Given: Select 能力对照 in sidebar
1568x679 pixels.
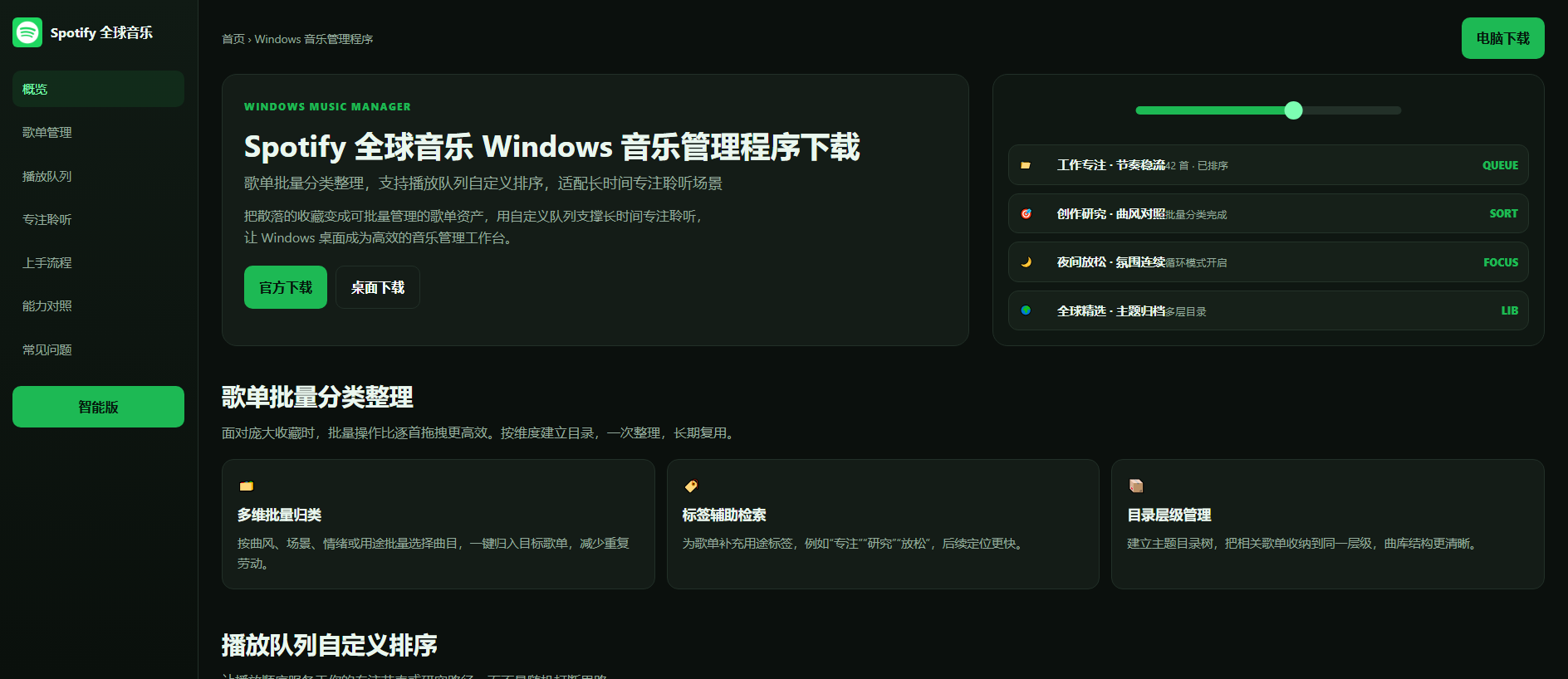Looking at the screenshot, I should pos(98,305).
